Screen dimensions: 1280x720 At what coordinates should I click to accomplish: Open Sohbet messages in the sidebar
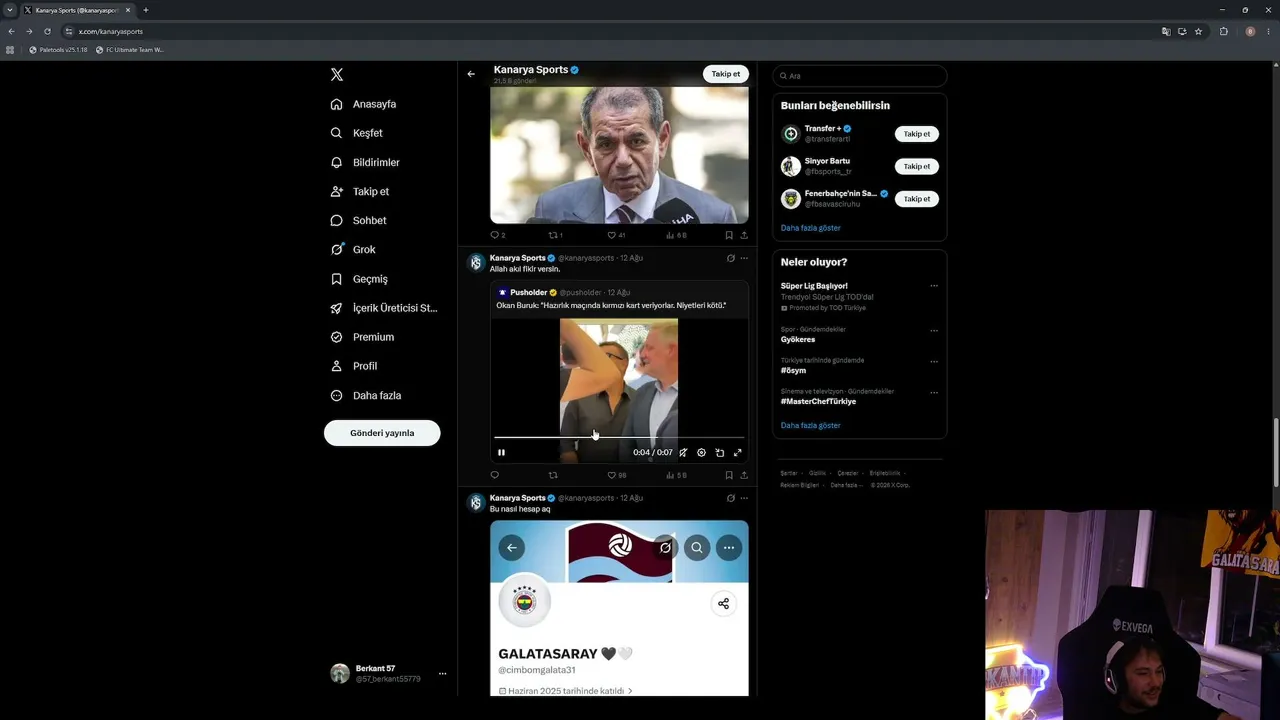(358, 220)
